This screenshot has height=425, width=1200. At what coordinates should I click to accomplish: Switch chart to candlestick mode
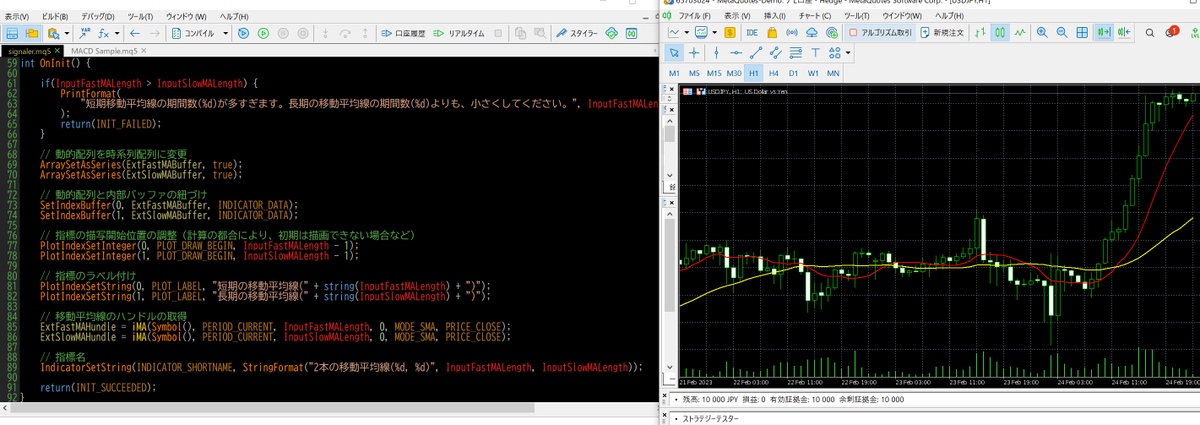coord(1000,33)
